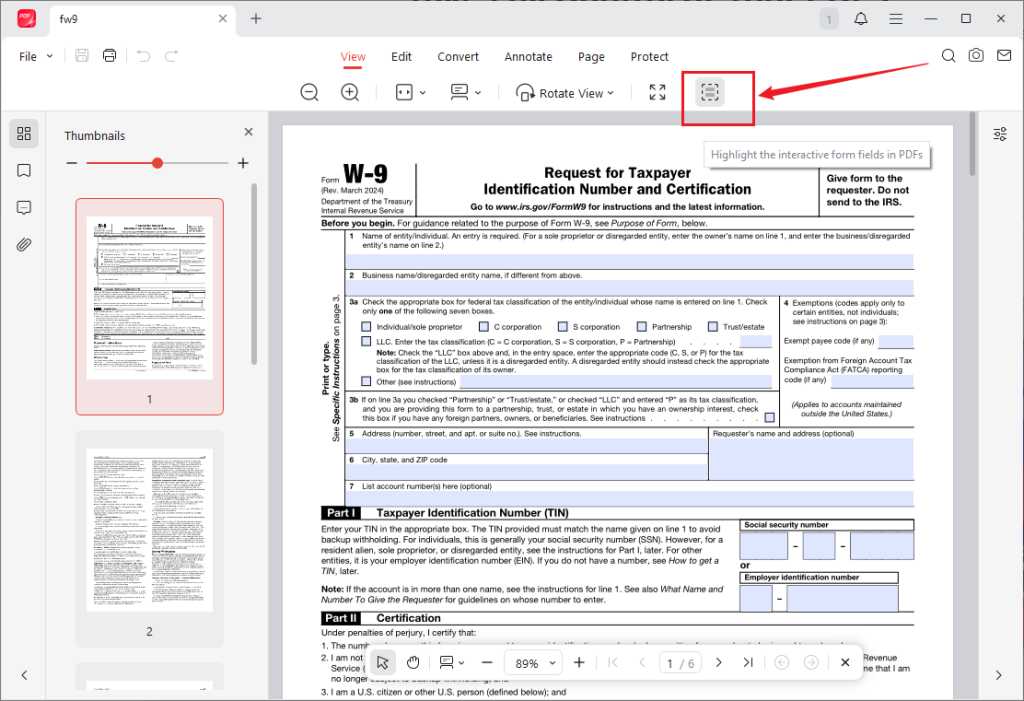This screenshot has width=1024, height=701.
Task: Click the full screen icon
Action: [658, 92]
